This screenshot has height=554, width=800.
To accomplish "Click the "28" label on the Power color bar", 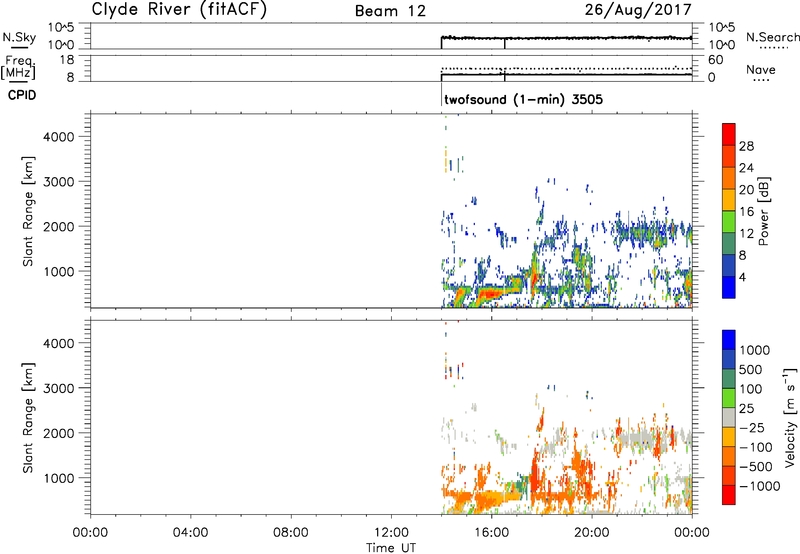I will point(746,146).
